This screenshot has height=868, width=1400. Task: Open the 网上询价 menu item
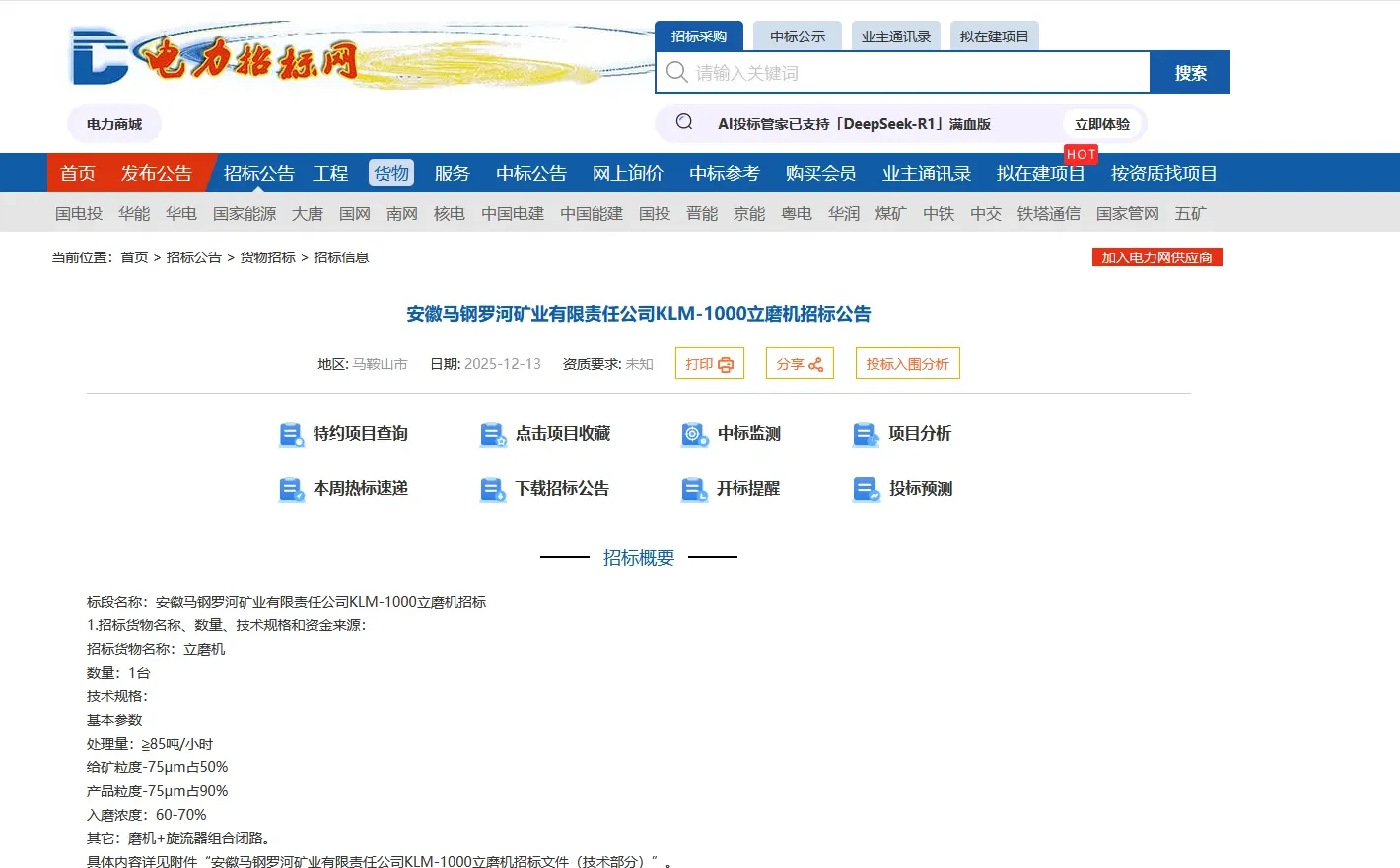pyautogui.click(x=628, y=172)
